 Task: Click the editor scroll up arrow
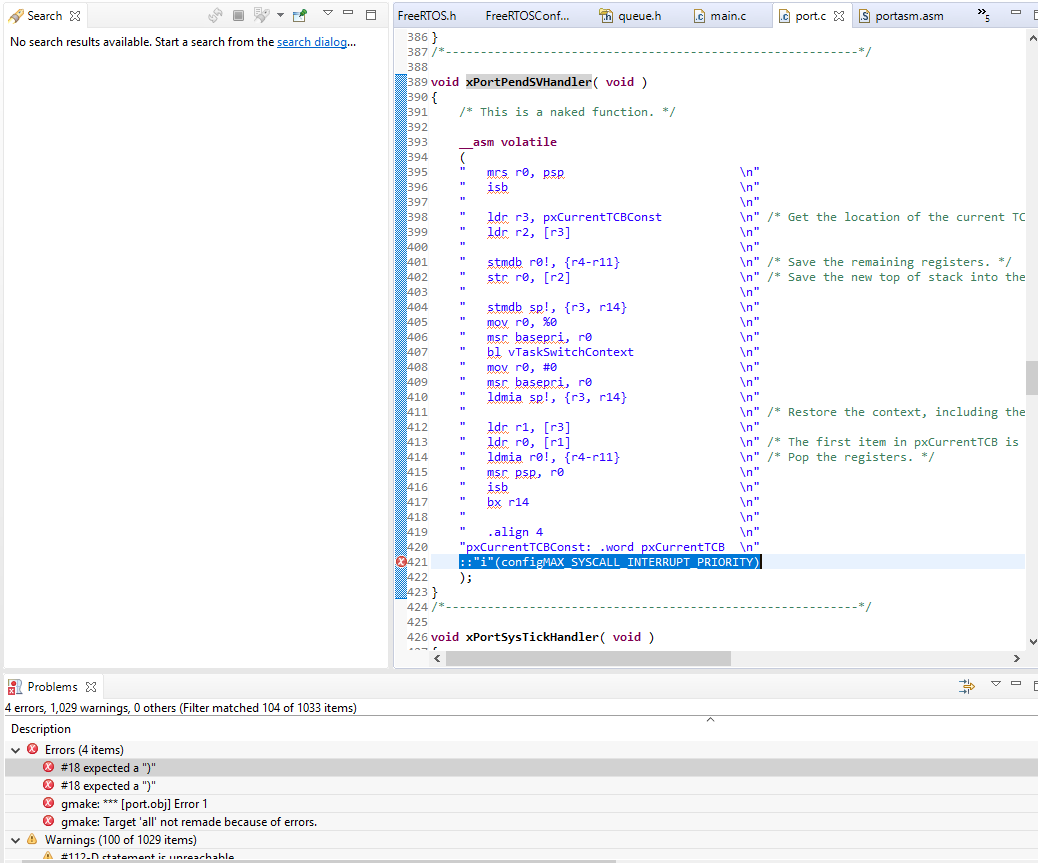tap(1032, 39)
